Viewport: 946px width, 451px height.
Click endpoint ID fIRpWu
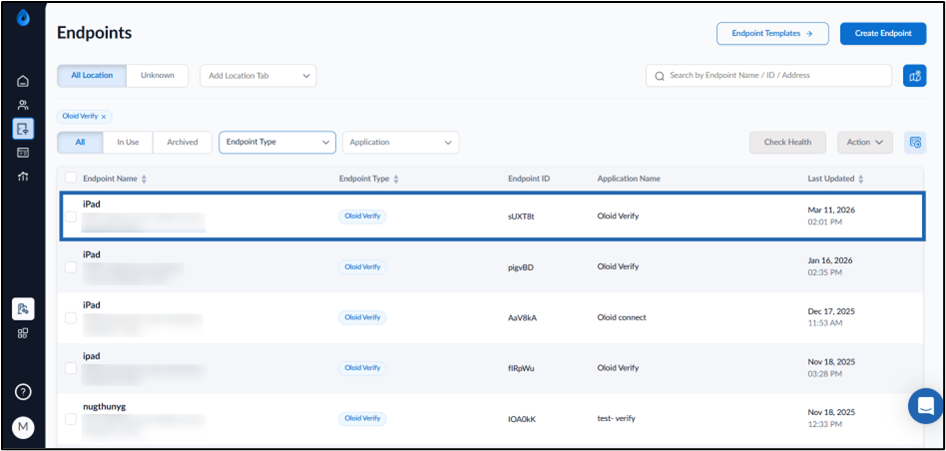pos(521,368)
